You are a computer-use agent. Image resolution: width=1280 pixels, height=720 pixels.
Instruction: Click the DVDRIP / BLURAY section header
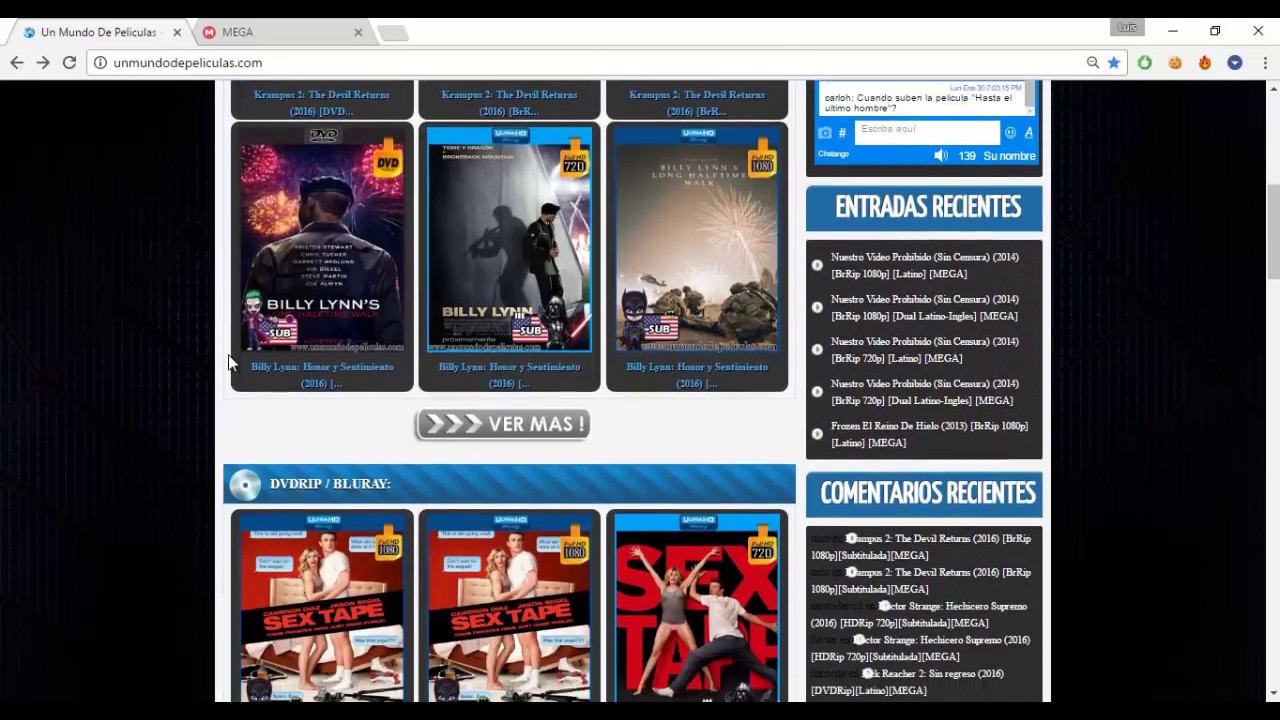point(509,484)
